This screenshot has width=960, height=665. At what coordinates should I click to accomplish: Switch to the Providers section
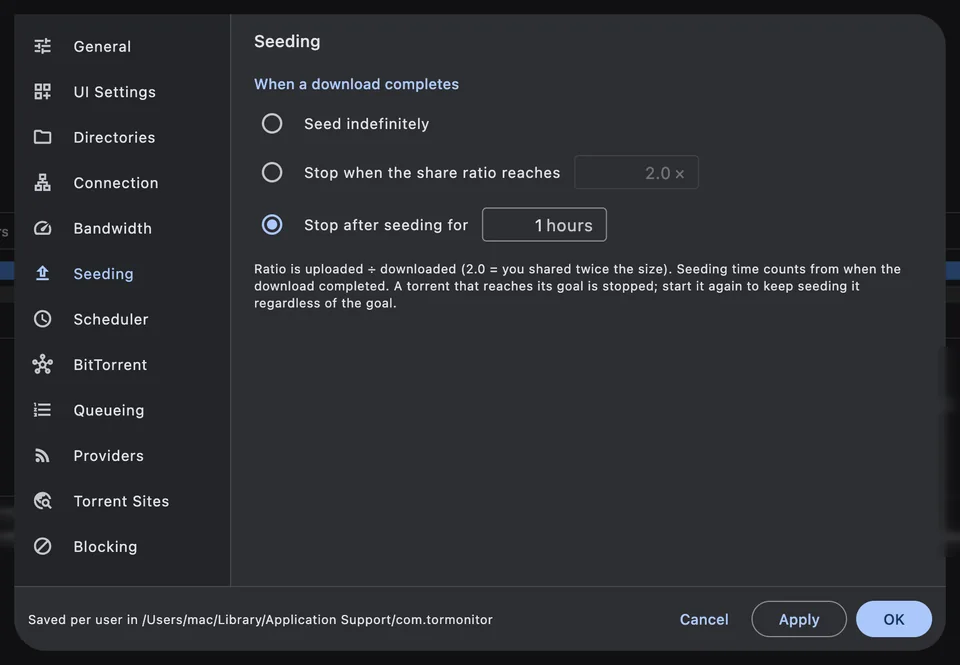(x=108, y=456)
